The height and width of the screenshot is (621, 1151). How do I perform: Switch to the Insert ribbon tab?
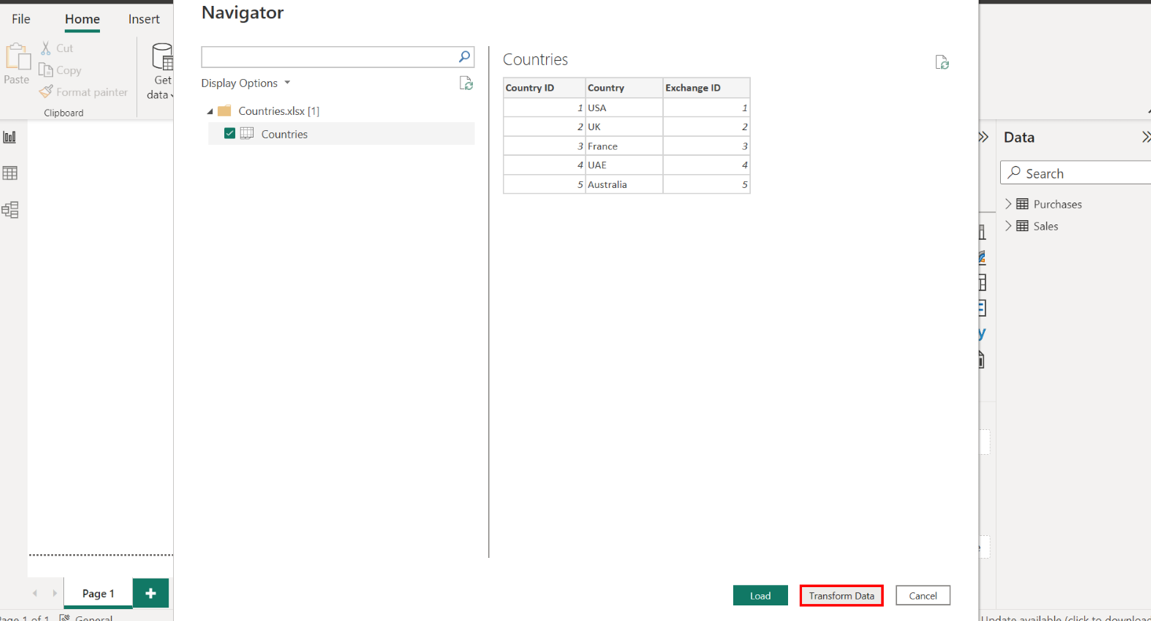[144, 19]
